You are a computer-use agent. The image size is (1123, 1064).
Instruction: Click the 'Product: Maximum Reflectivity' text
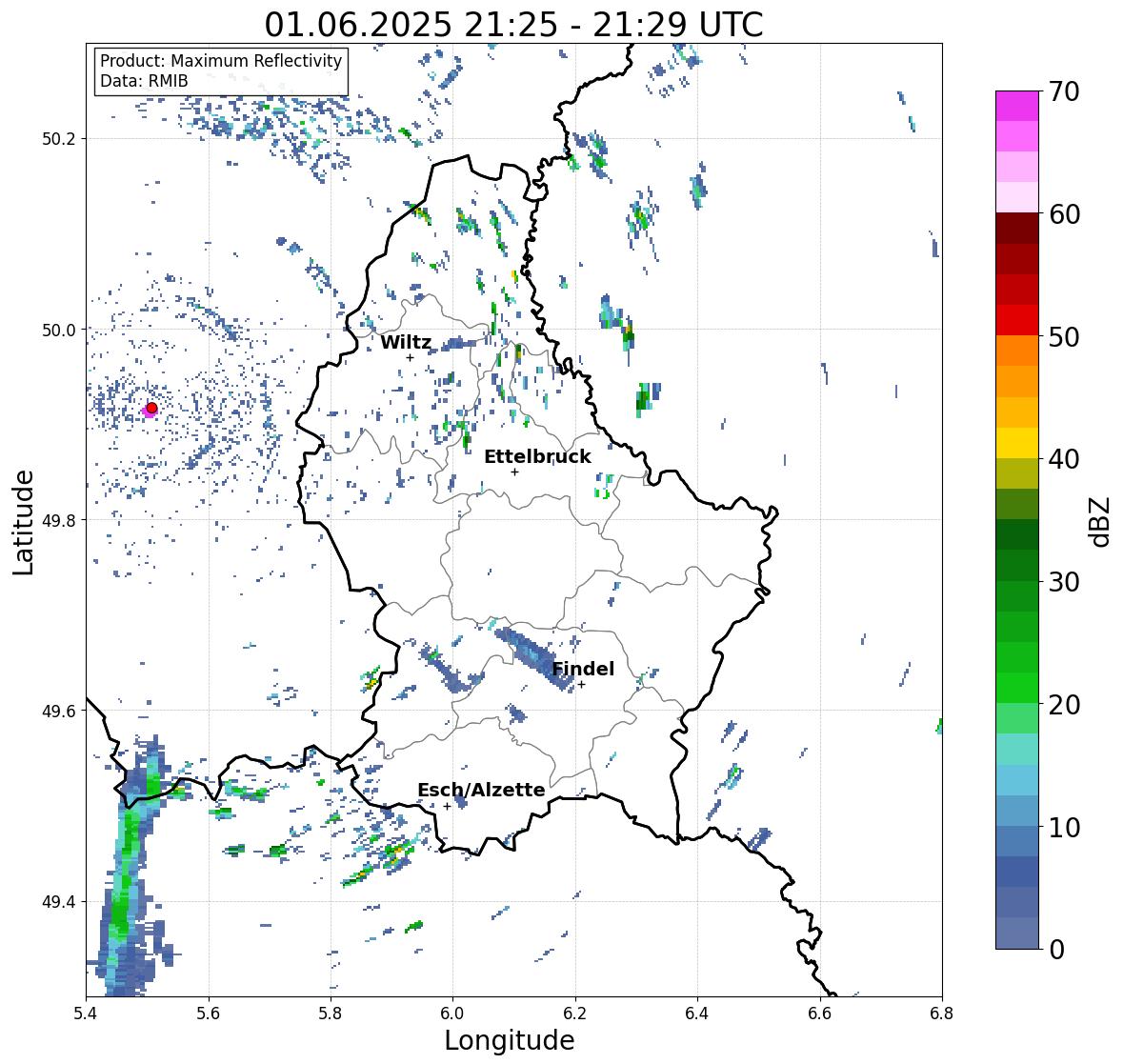click(221, 61)
